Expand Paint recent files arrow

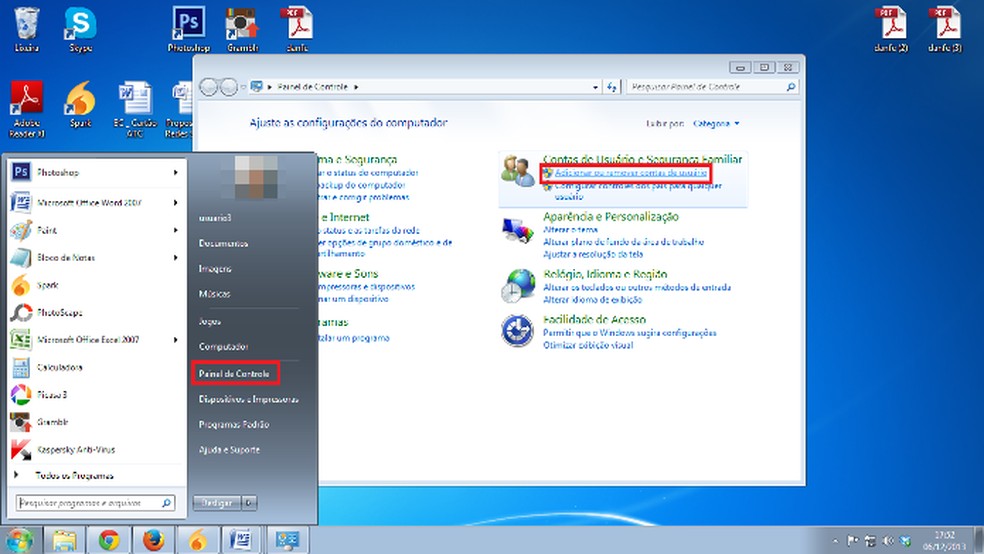pos(176,230)
